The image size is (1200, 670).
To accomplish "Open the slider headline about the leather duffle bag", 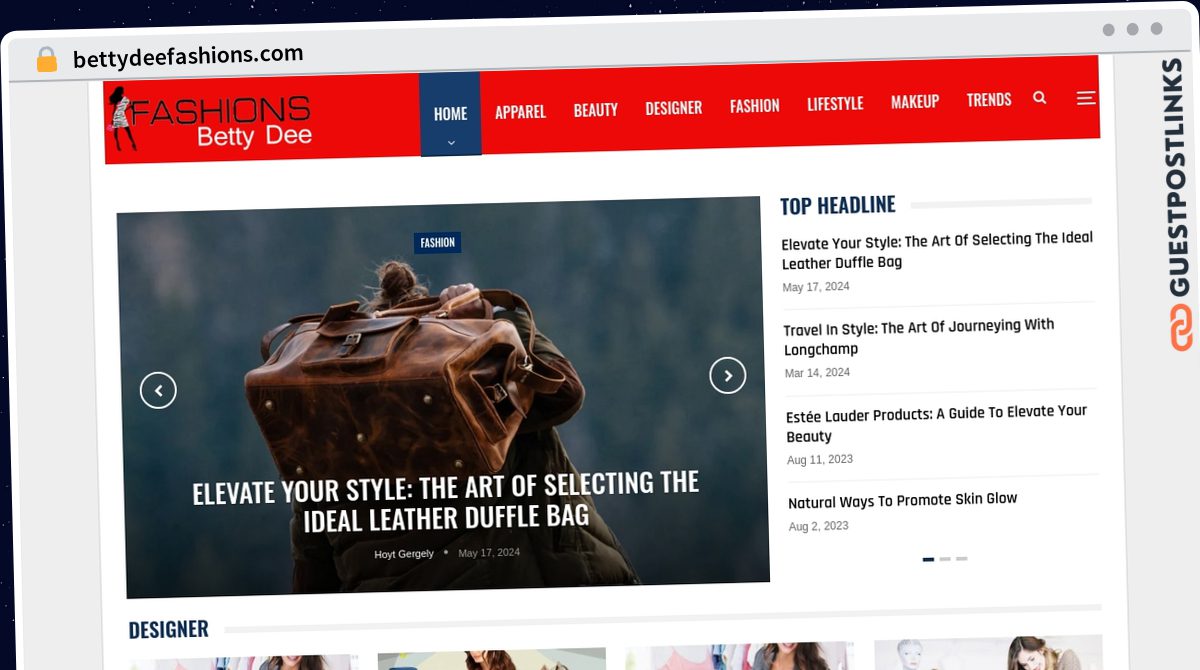I will coord(446,500).
